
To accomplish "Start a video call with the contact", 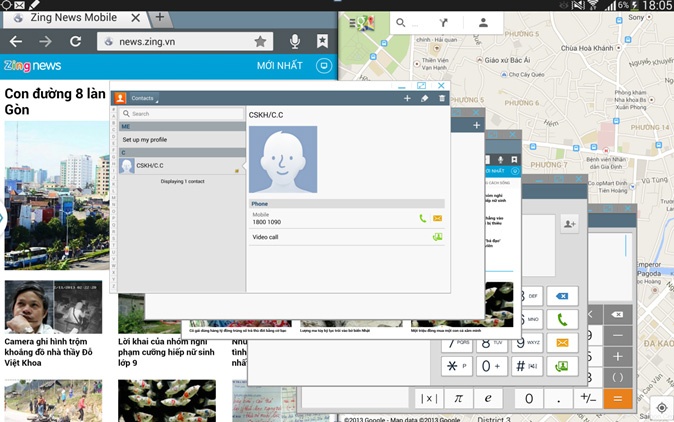I will 437,237.
